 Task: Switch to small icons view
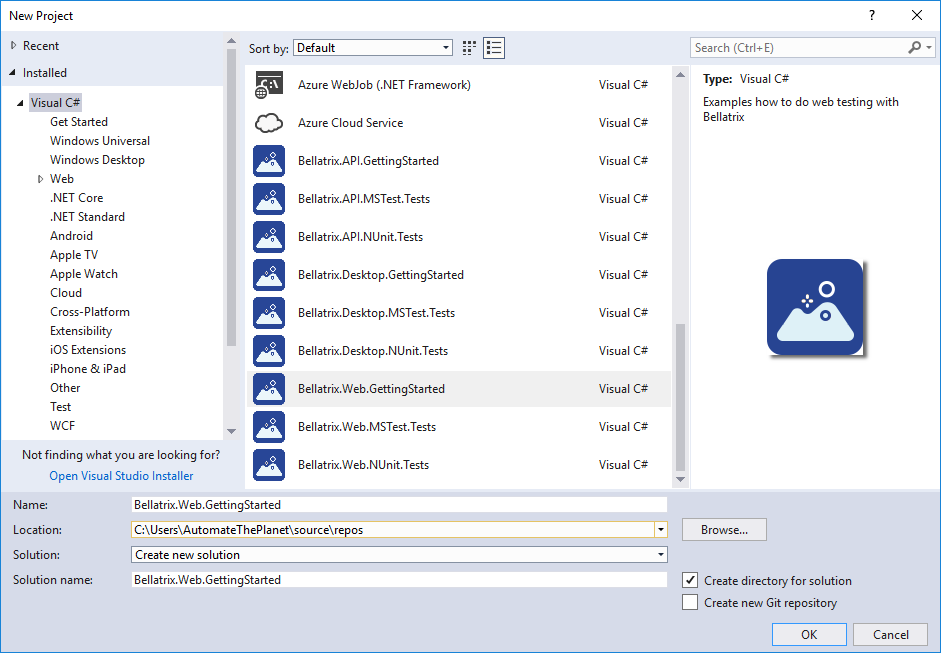470,48
